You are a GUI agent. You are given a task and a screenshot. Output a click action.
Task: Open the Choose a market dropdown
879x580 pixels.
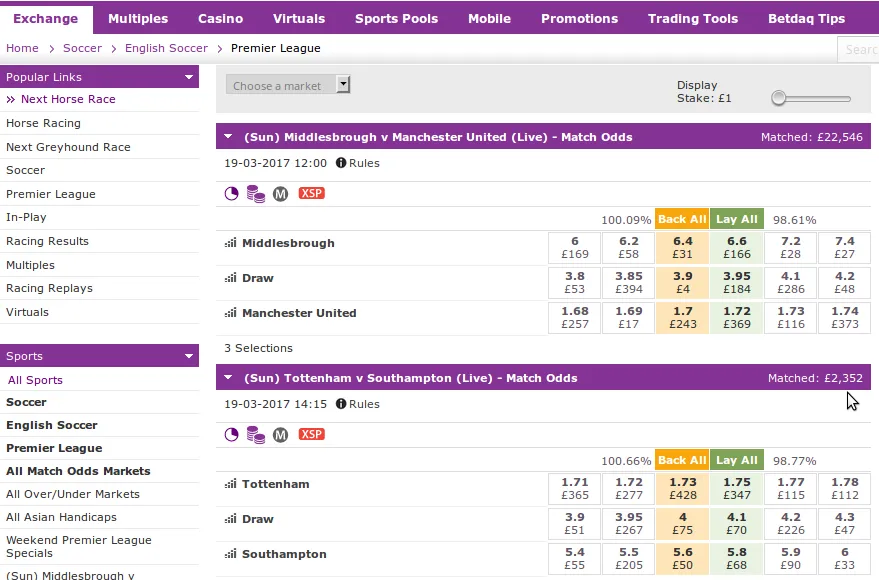pos(288,85)
